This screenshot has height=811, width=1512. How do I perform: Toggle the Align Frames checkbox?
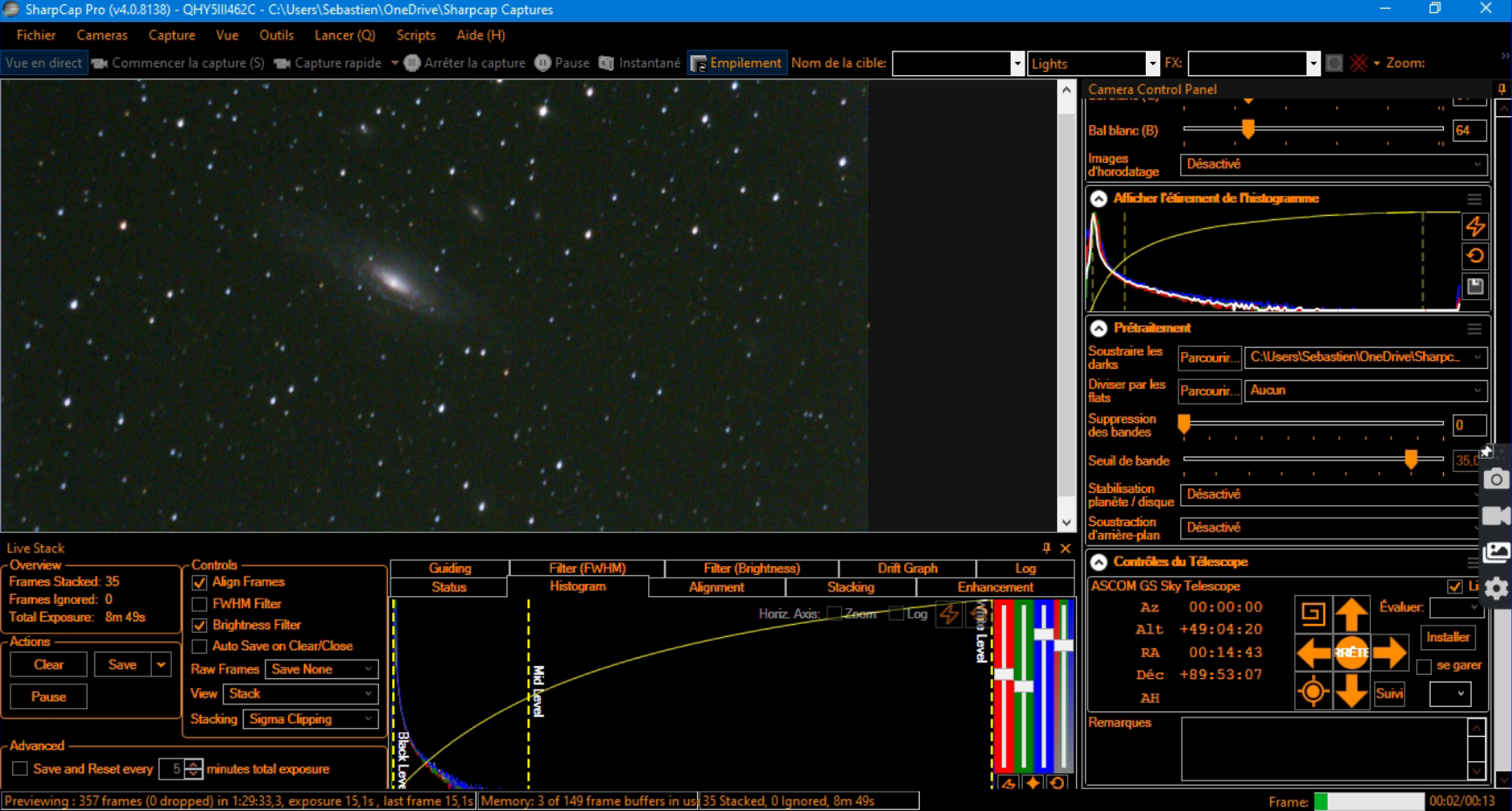coord(199,582)
